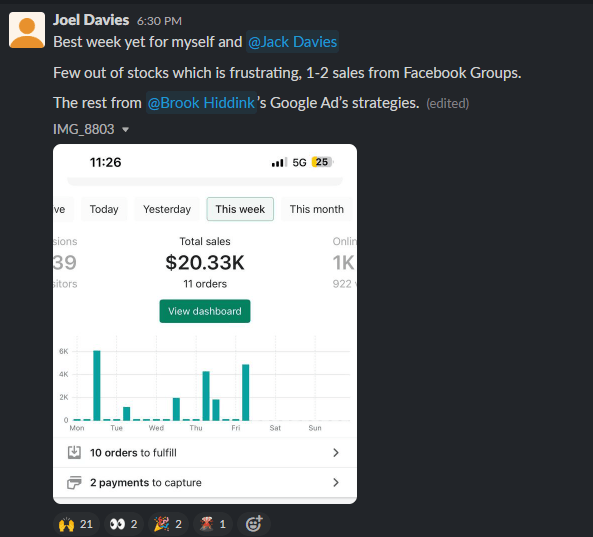Click the View dashboard button
This screenshot has width=593, height=537.
(205, 311)
